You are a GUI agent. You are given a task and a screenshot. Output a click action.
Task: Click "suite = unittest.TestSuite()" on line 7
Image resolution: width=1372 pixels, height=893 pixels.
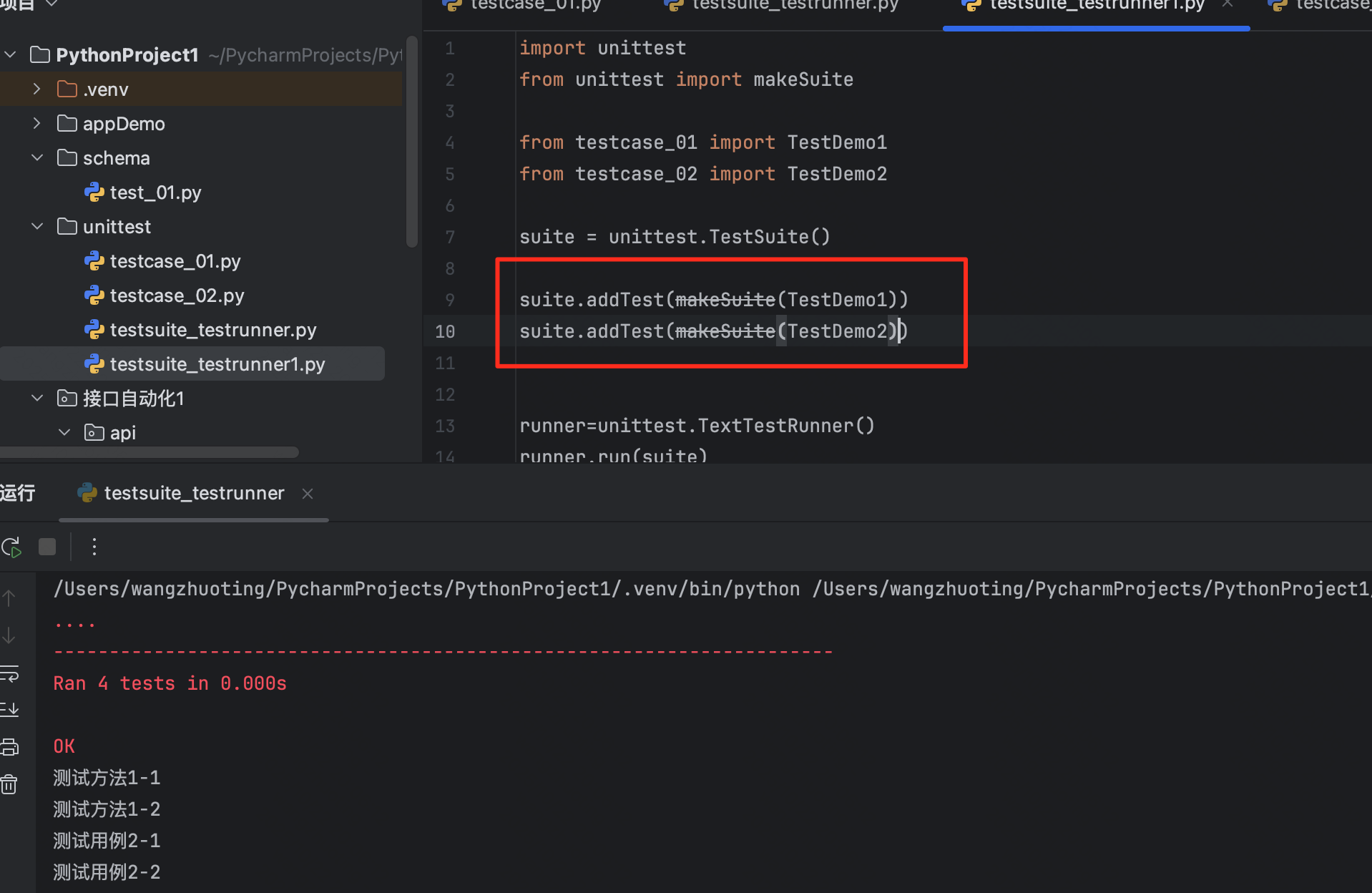click(675, 237)
